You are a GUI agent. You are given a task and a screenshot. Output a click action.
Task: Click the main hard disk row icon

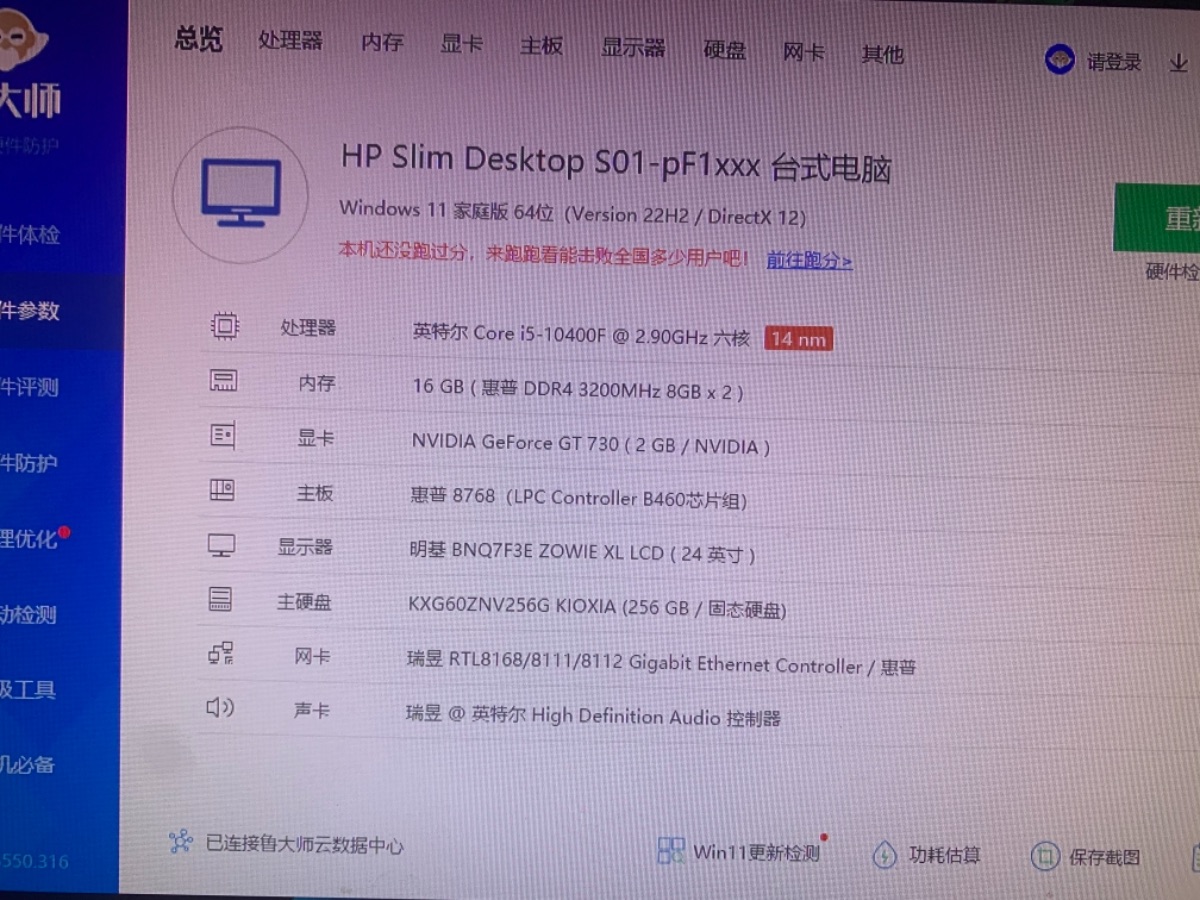220,599
